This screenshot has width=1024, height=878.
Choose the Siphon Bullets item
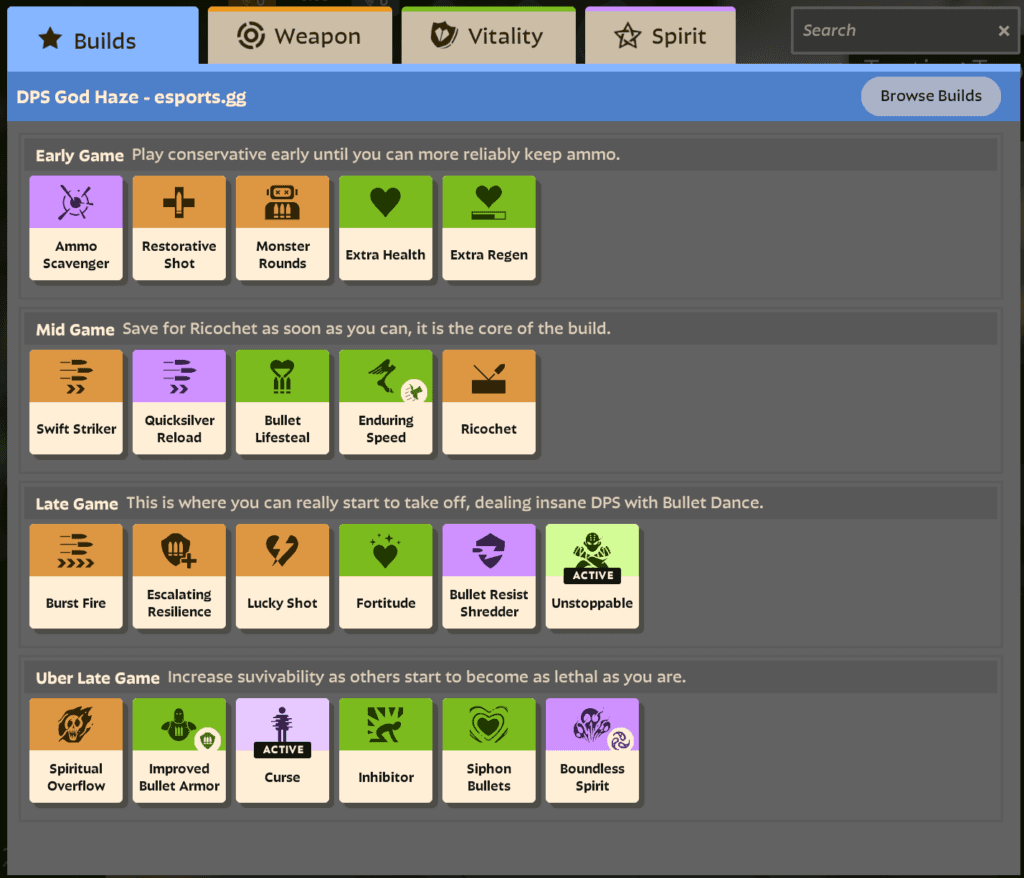tap(489, 750)
